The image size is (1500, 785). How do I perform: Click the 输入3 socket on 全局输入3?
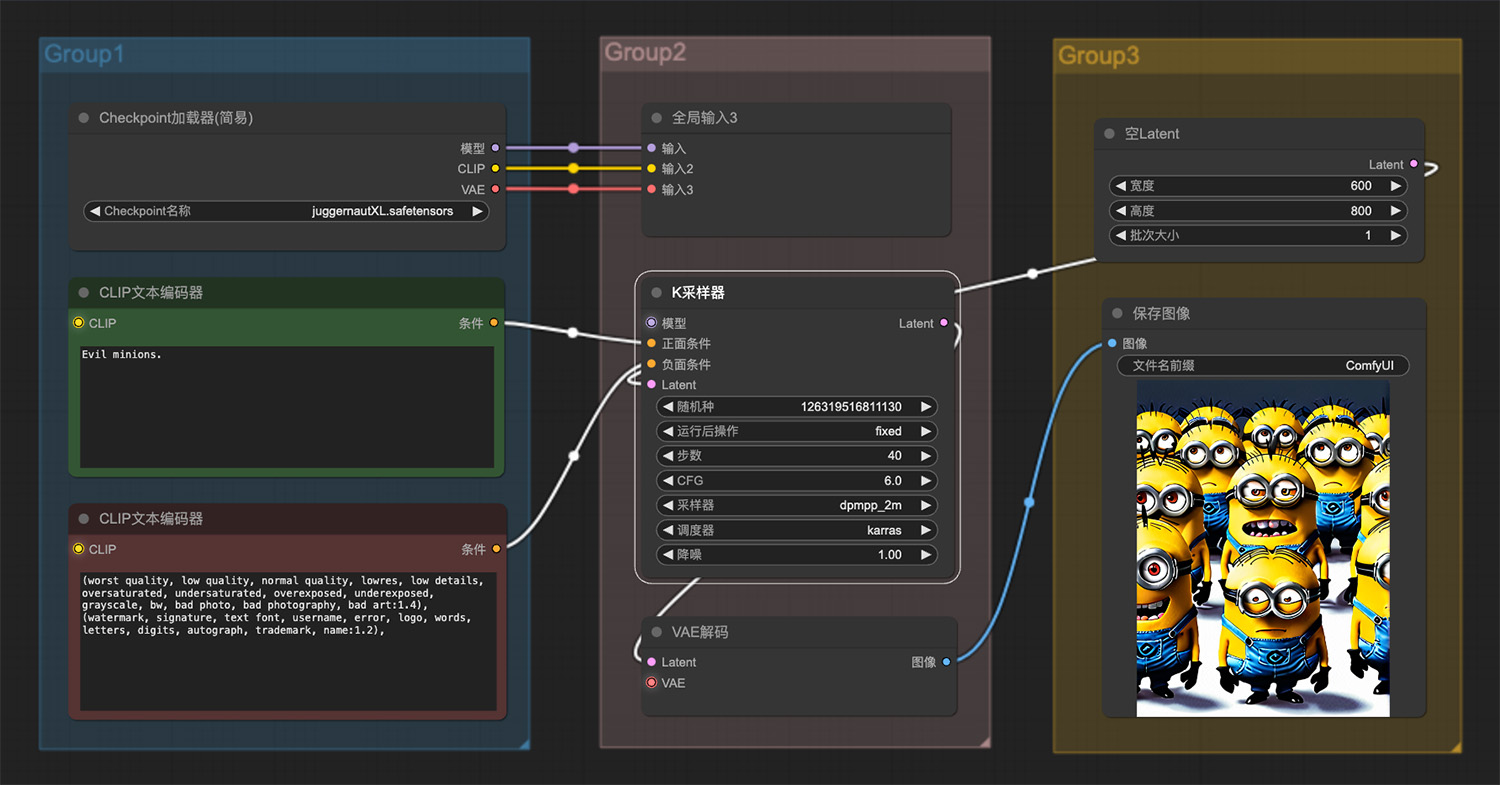(x=652, y=189)
